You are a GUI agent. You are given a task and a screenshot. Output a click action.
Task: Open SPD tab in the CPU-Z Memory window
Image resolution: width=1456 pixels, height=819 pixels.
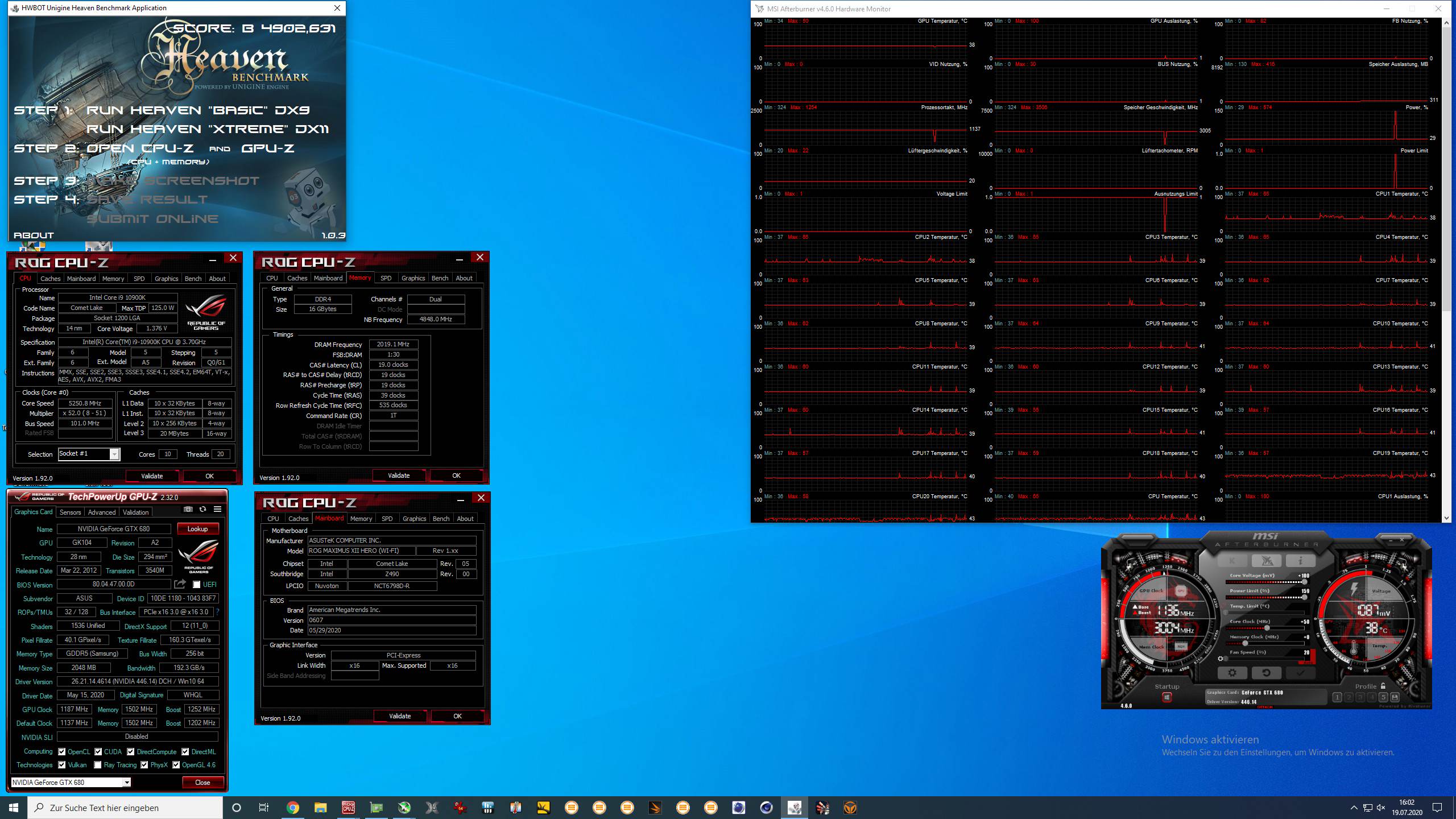click(x=386, y=278)
